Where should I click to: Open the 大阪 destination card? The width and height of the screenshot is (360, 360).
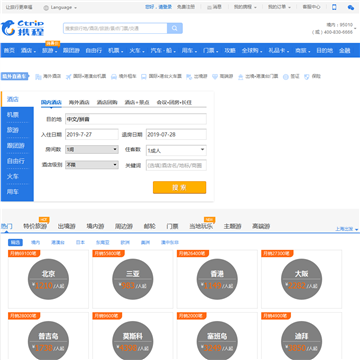[301, 279]
